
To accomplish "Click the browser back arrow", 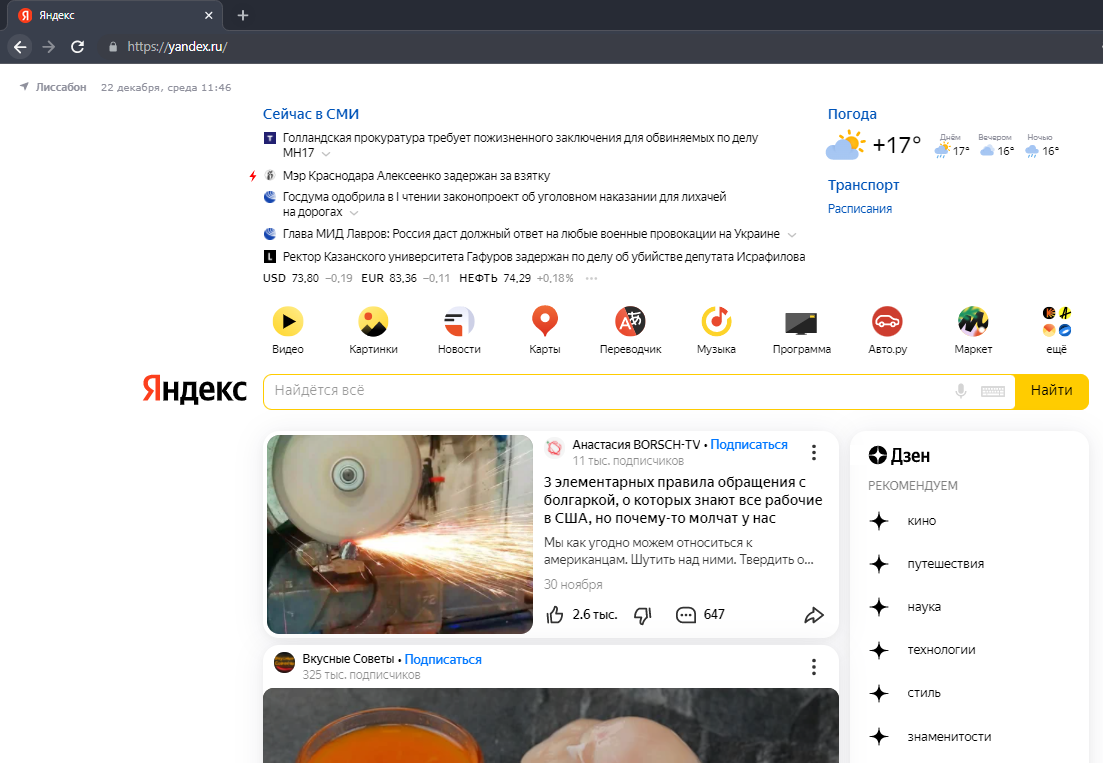I will [x=20, y=47].
